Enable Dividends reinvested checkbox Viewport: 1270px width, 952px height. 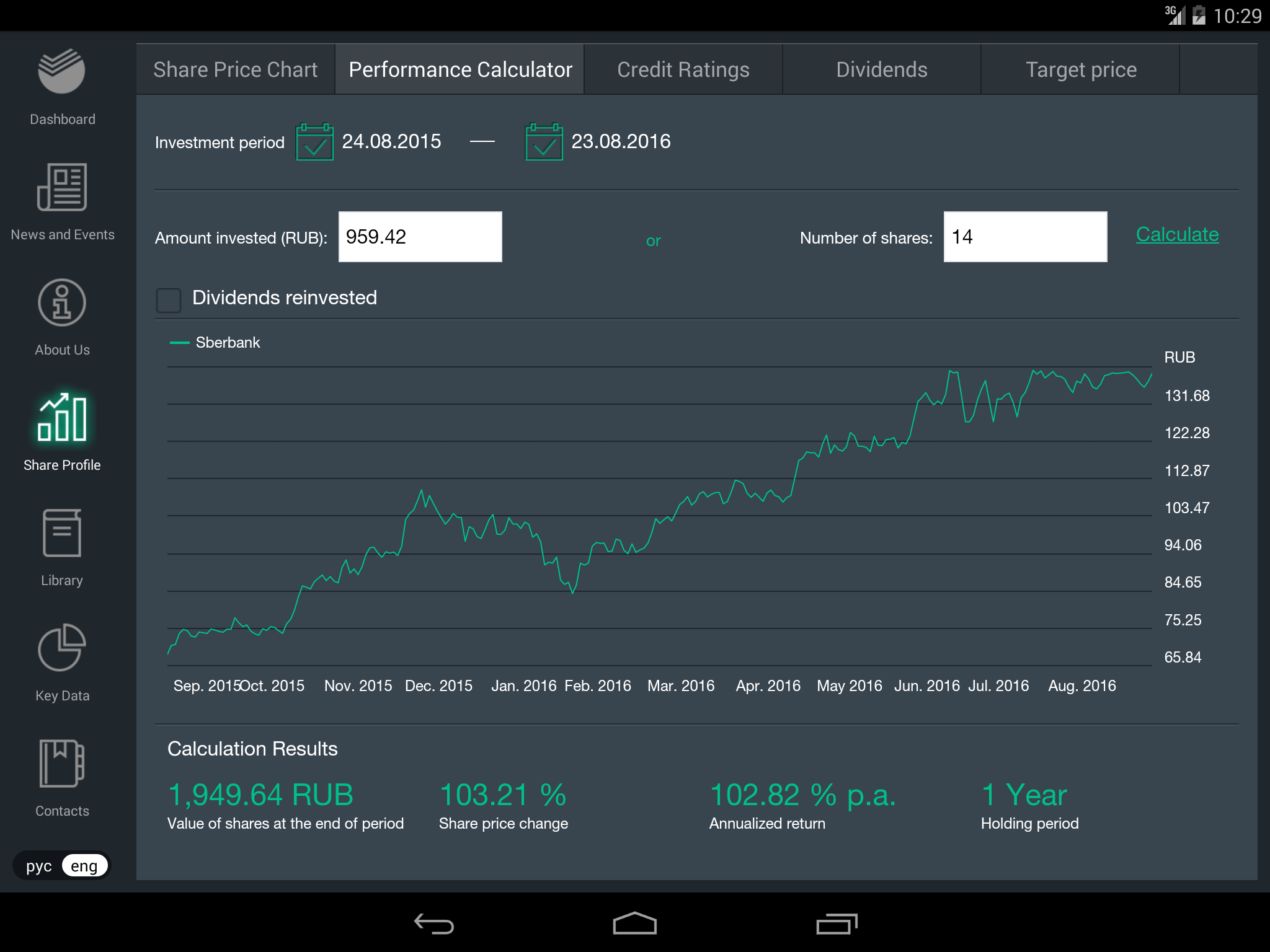tap(169, 299)
